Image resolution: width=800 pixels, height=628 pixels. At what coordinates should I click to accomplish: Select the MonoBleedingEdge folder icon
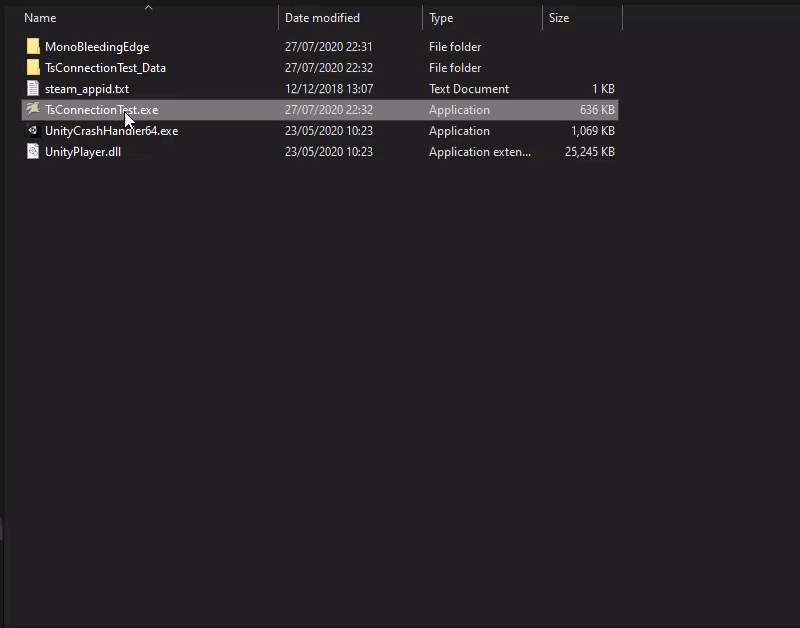(33, 46)
